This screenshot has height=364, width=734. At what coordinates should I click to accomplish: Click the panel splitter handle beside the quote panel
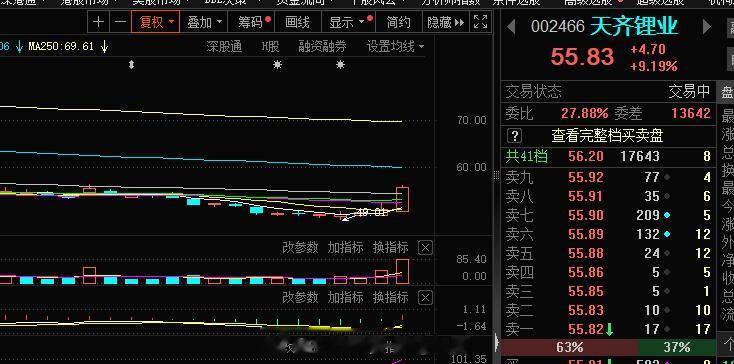pos(496,176)
